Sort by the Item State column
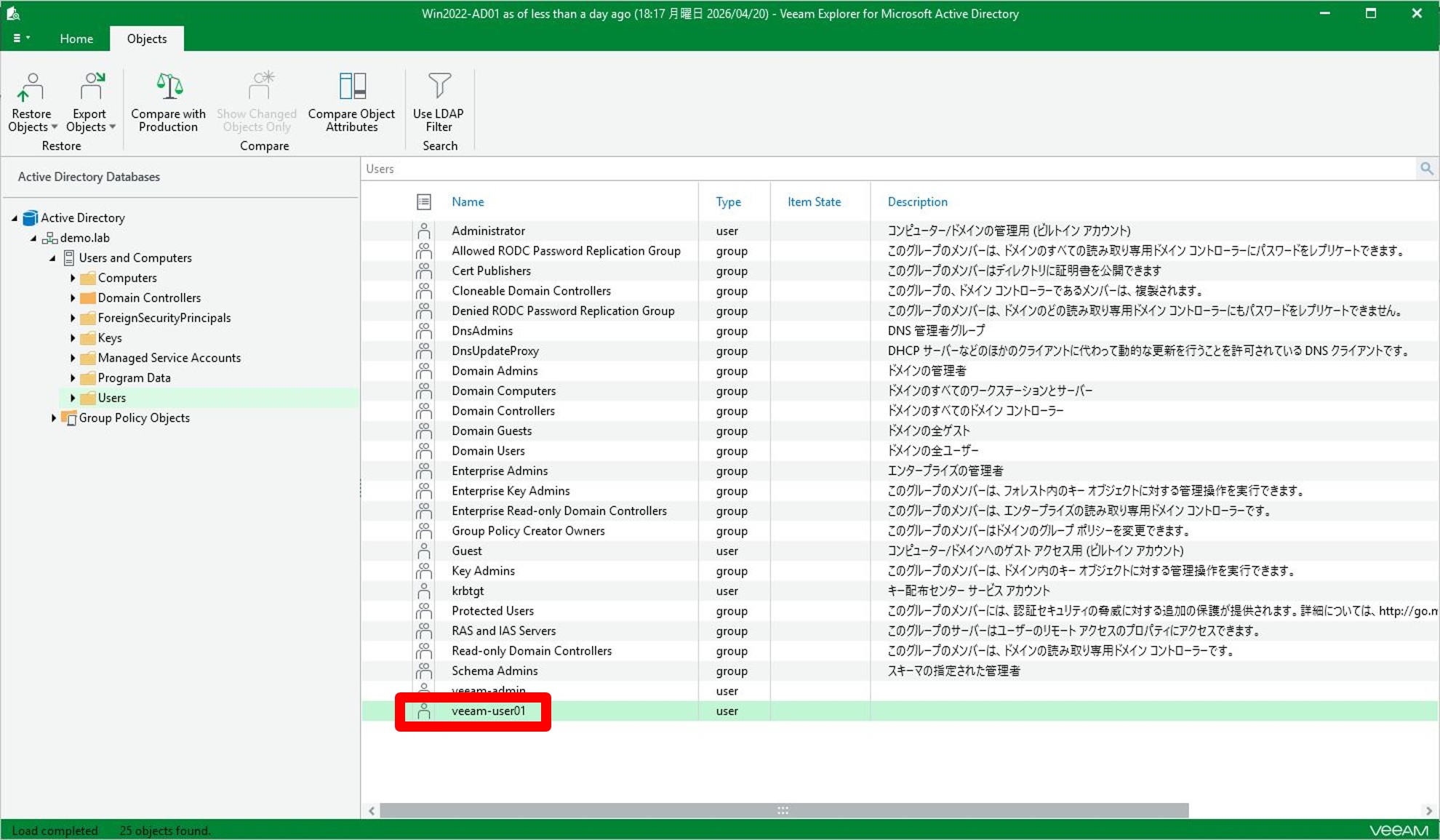This screenshot has width=1440, height=840. [814, 201]
